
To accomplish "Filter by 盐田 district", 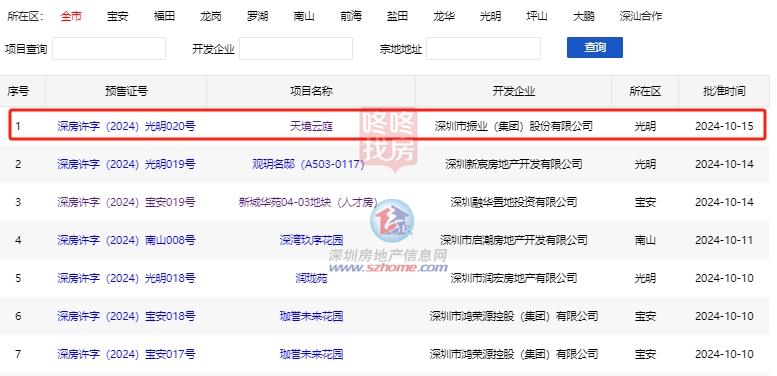I will 397,16.
